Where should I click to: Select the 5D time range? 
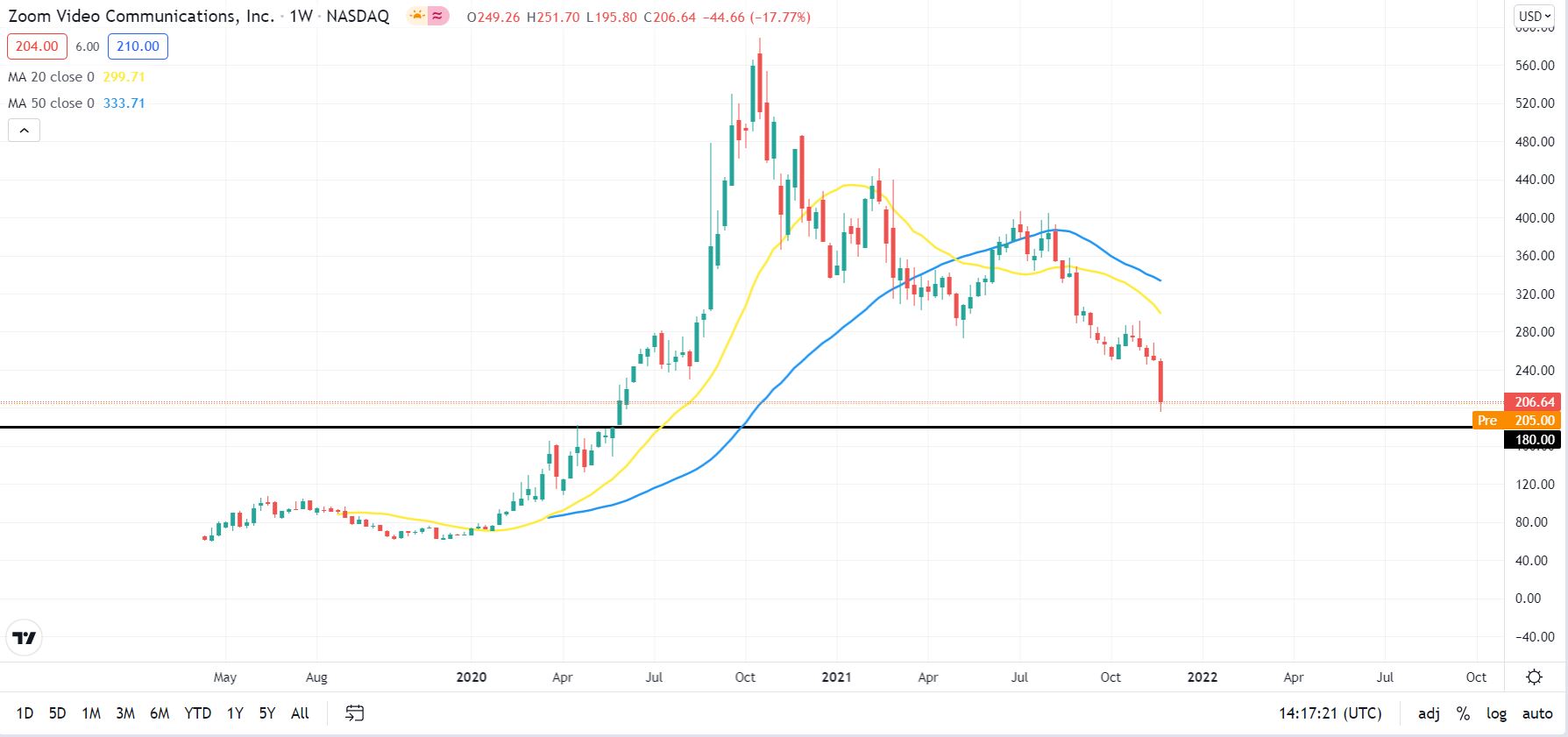click(57, 713)
